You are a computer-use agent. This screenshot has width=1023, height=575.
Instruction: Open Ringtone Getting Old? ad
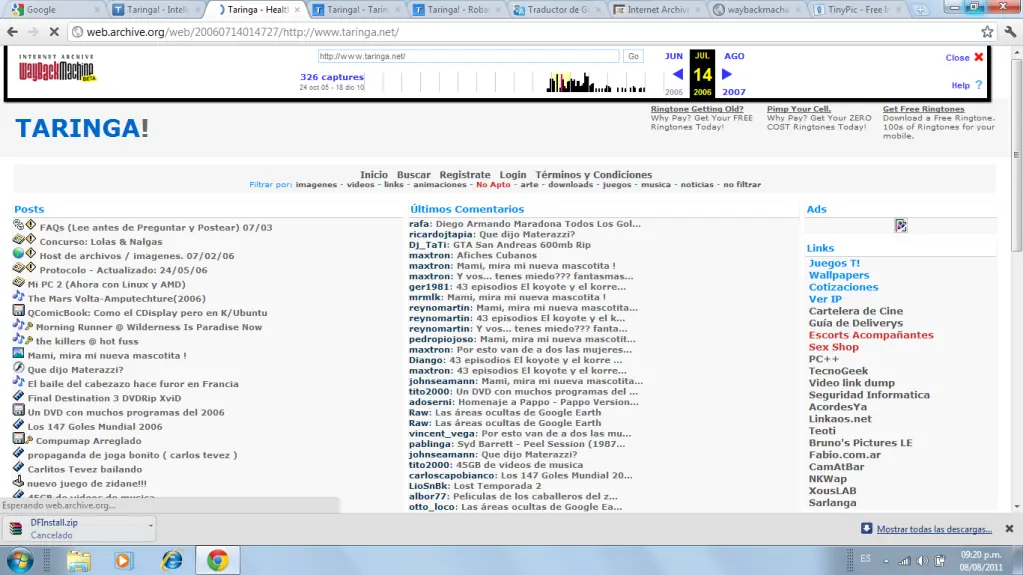[x=697, y=109]
